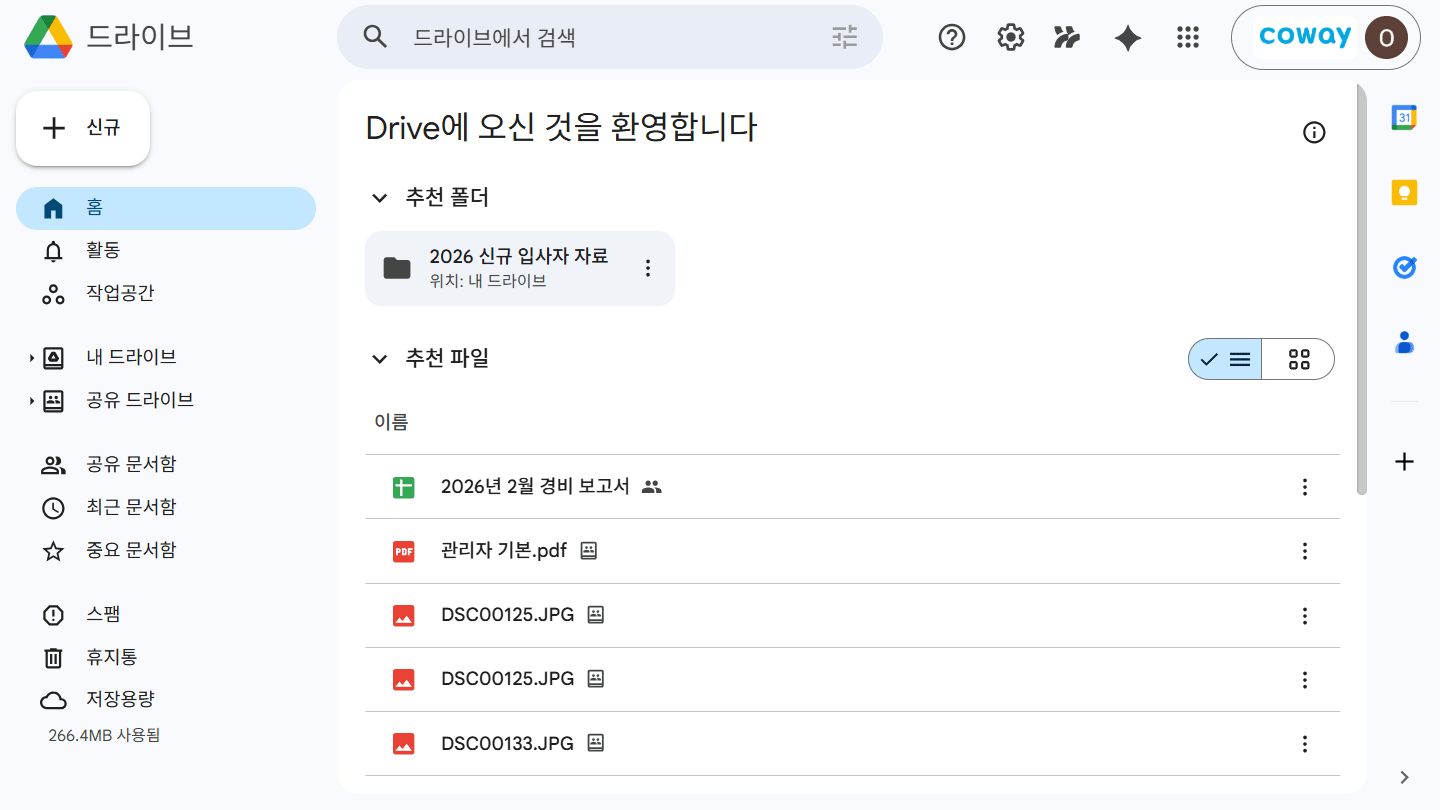This screenshot has width=1440, height=810.
Task: Click the help question mark icon
Action: pyautogui.click(x=952, y=38)
